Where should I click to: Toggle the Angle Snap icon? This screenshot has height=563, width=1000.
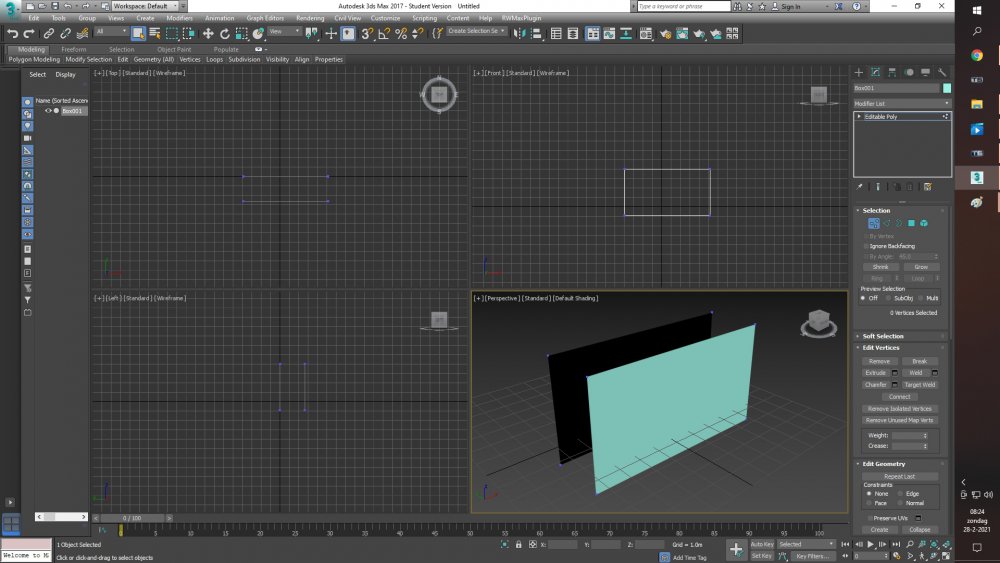click(384, 33)
